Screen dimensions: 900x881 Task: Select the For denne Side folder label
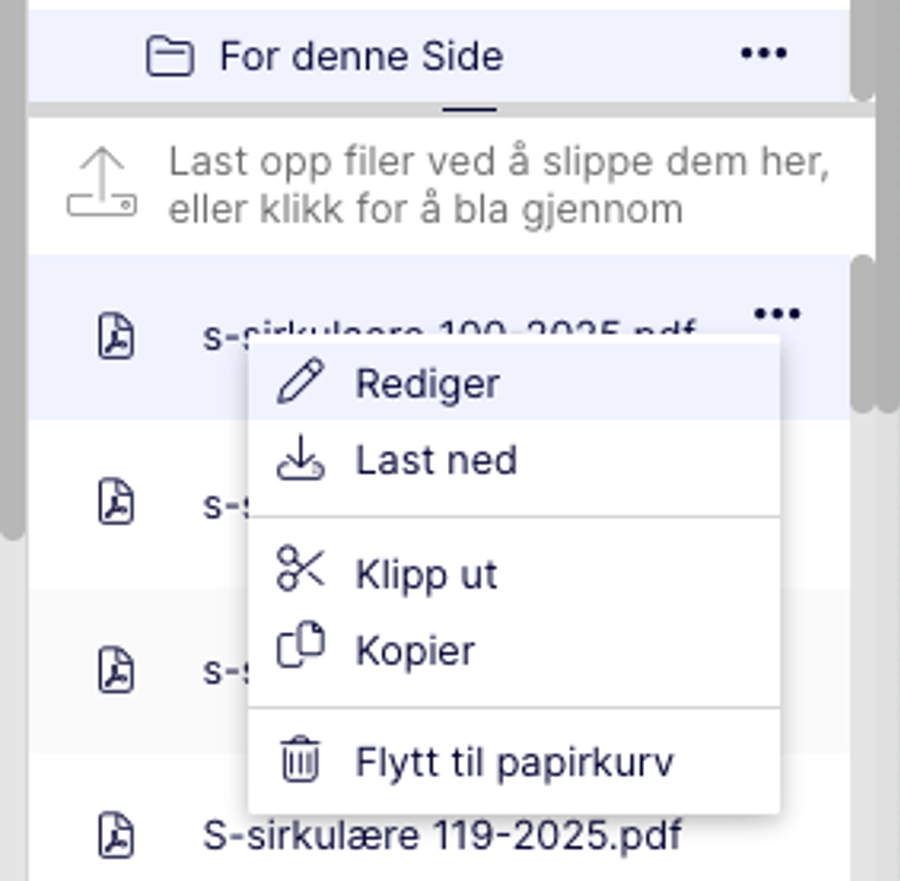pyautogui.click(x=361, y=56)
